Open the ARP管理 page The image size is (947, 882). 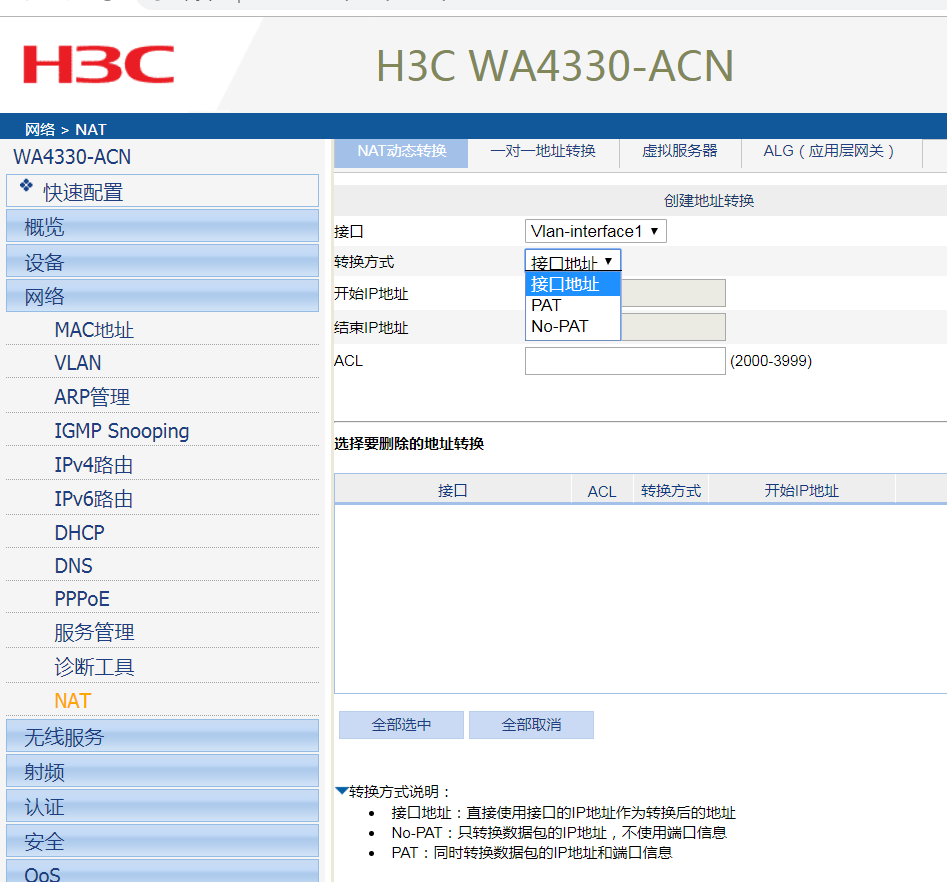pos(92,397)
